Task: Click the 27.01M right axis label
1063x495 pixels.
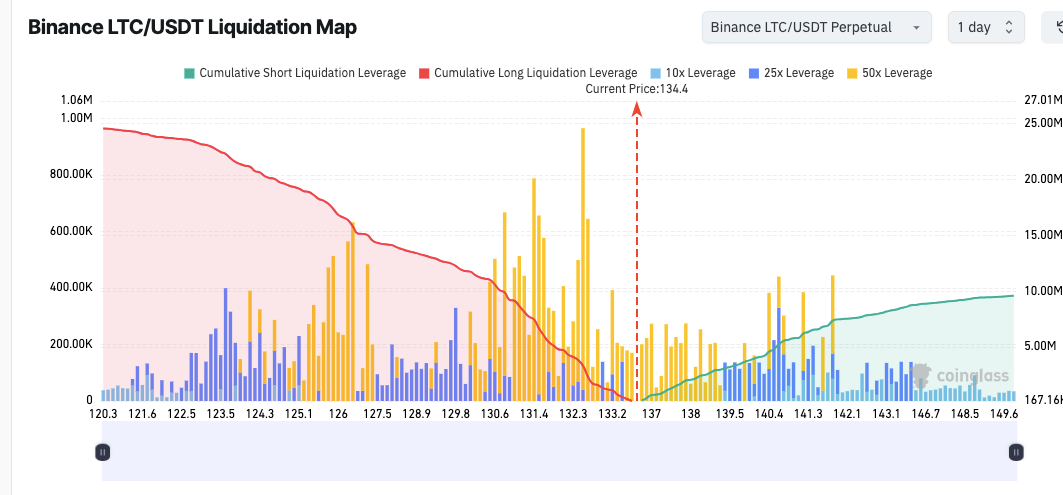Action: (1043, 101)
